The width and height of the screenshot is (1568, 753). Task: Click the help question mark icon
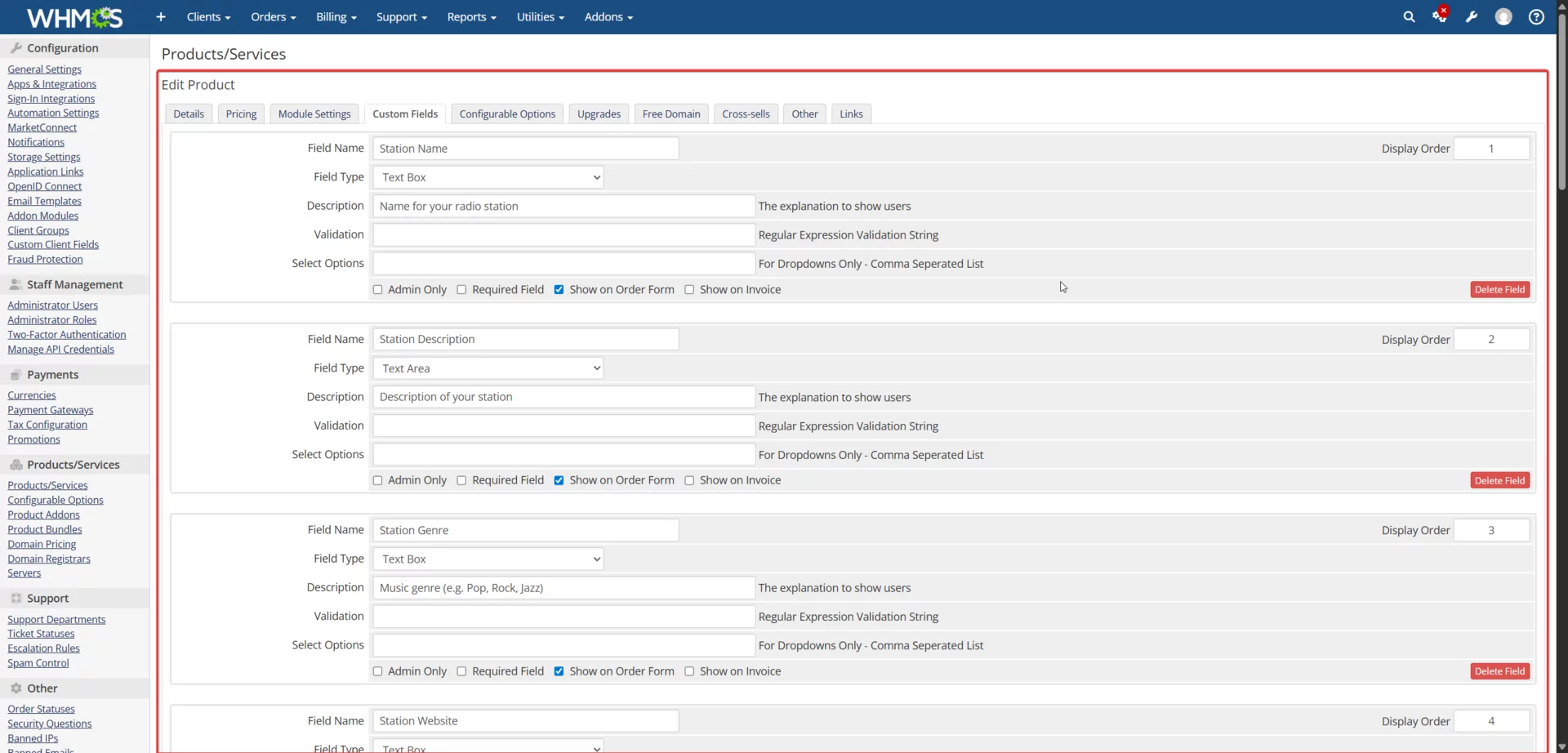pos(1536,16)
